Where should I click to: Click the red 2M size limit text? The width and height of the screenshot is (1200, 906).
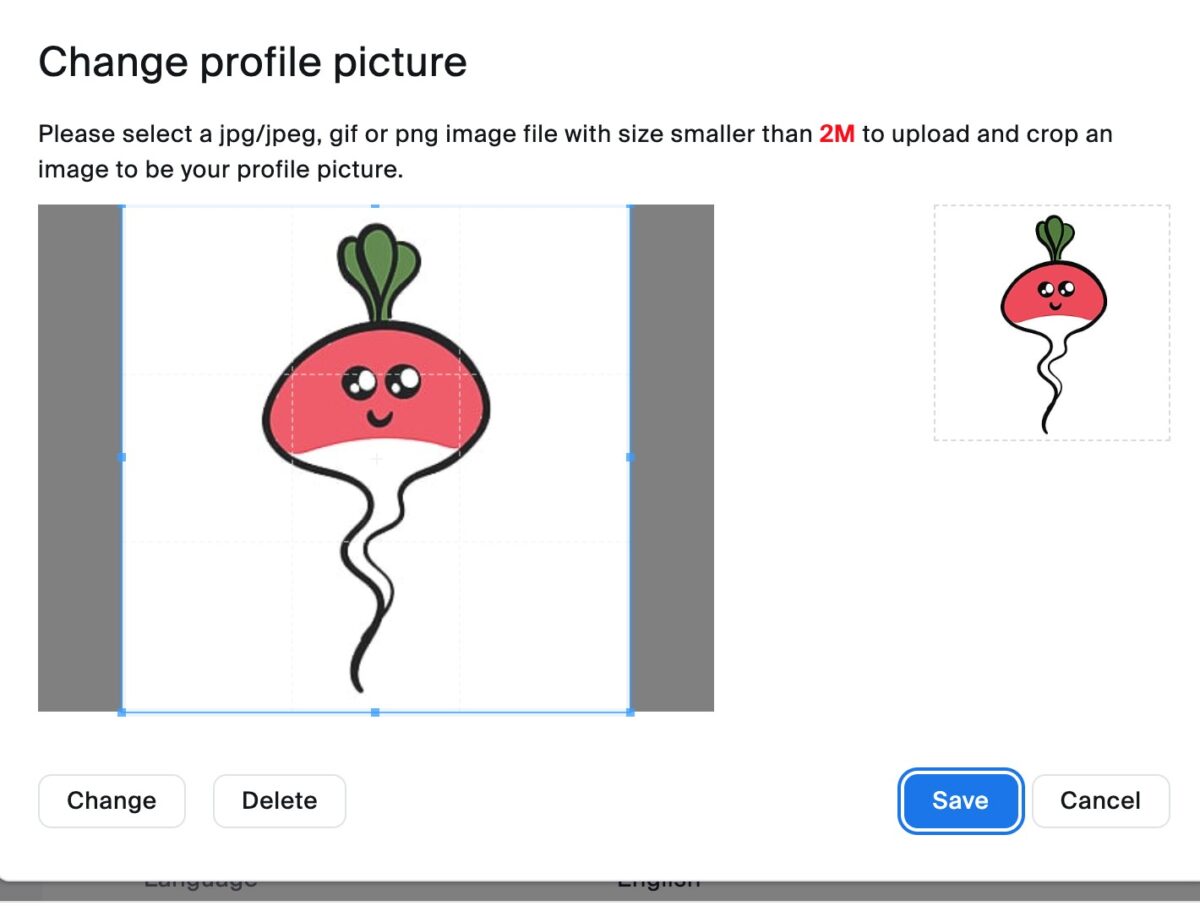837,134
